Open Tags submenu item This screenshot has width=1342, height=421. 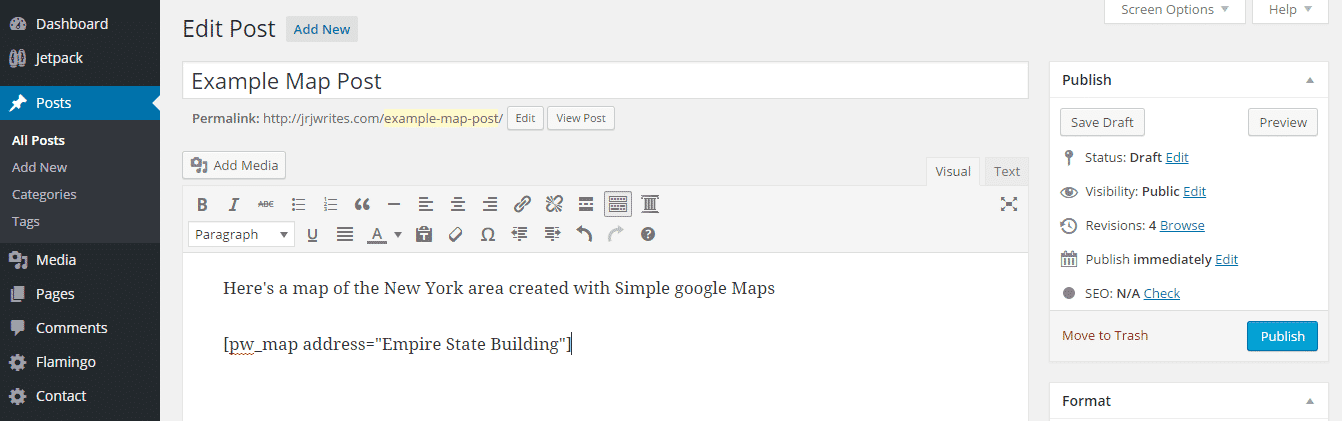26,222
